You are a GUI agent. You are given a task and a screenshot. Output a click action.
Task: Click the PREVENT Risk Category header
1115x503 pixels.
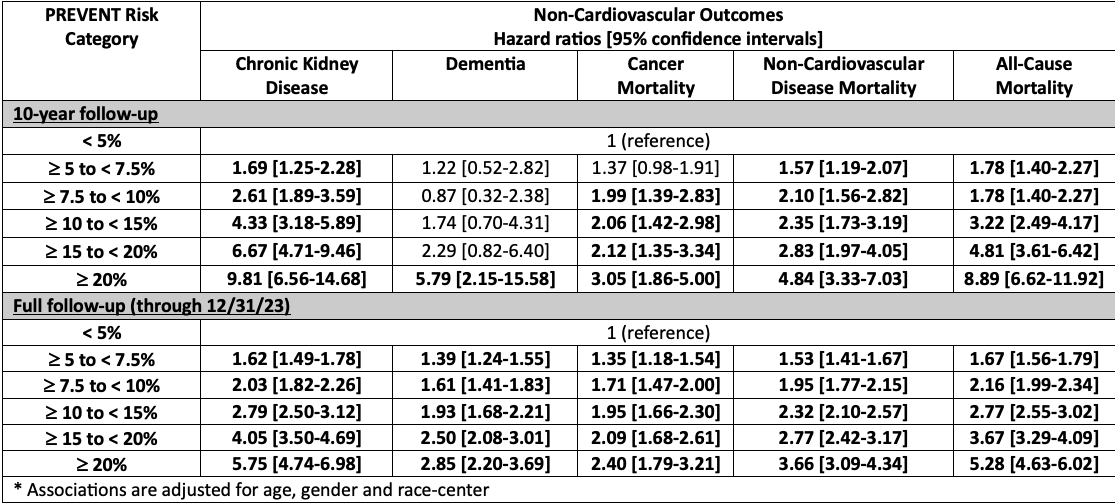tap(101, 28)
